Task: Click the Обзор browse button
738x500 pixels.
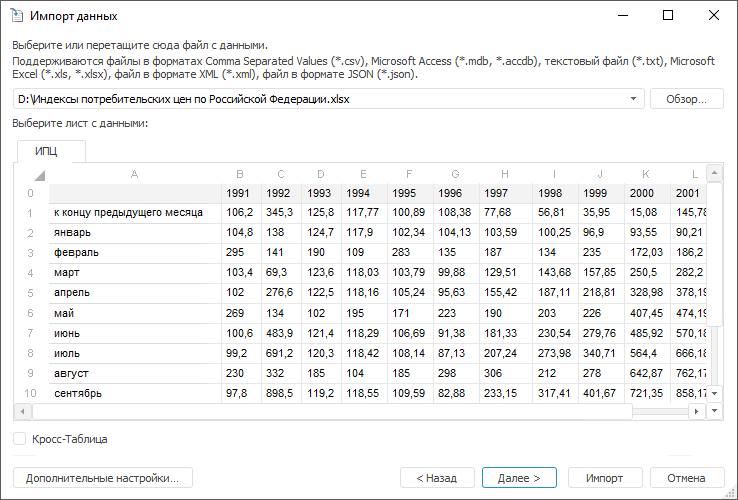Action: coord(687,99)
